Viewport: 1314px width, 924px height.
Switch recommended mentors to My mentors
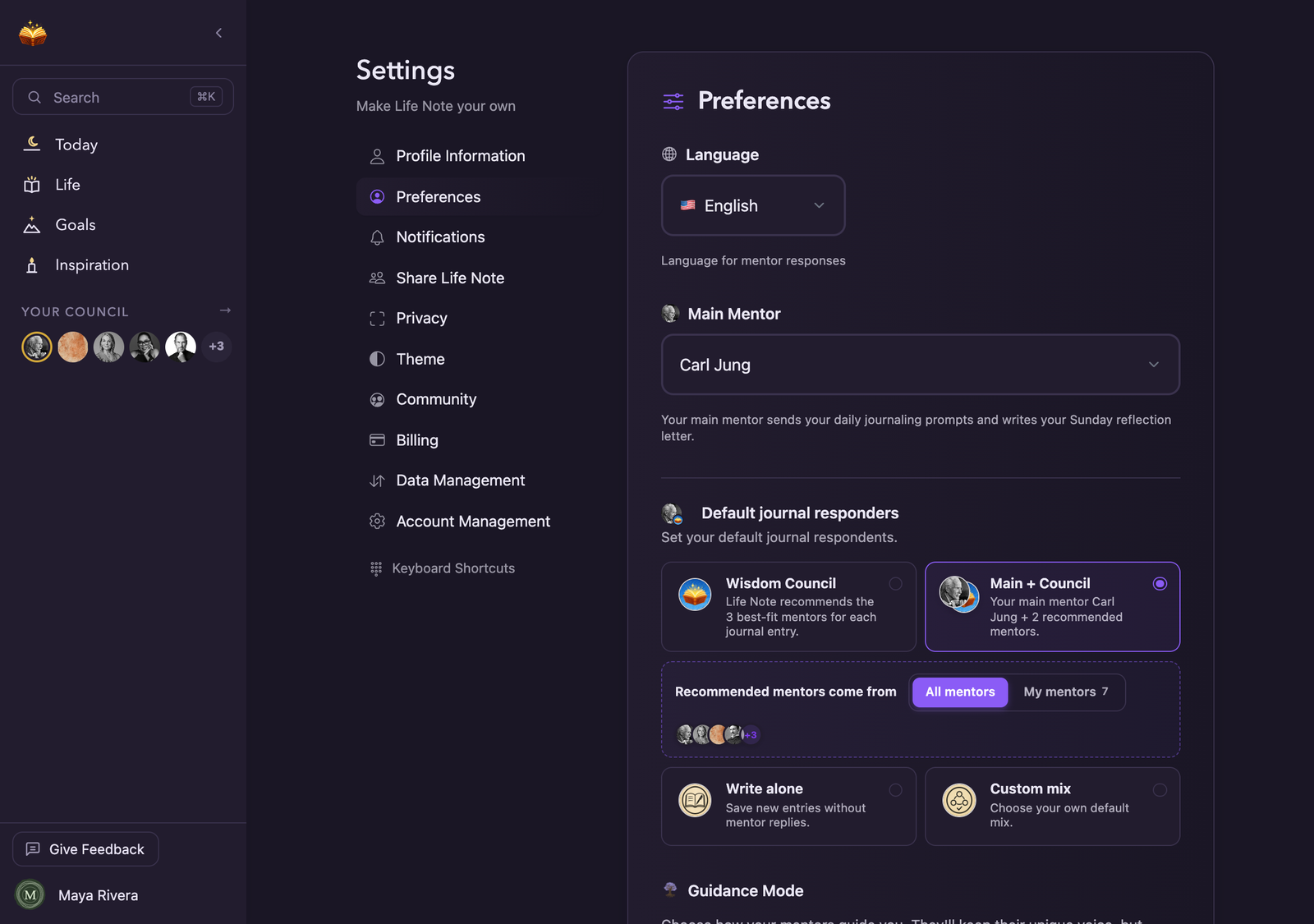(1065, 692)
